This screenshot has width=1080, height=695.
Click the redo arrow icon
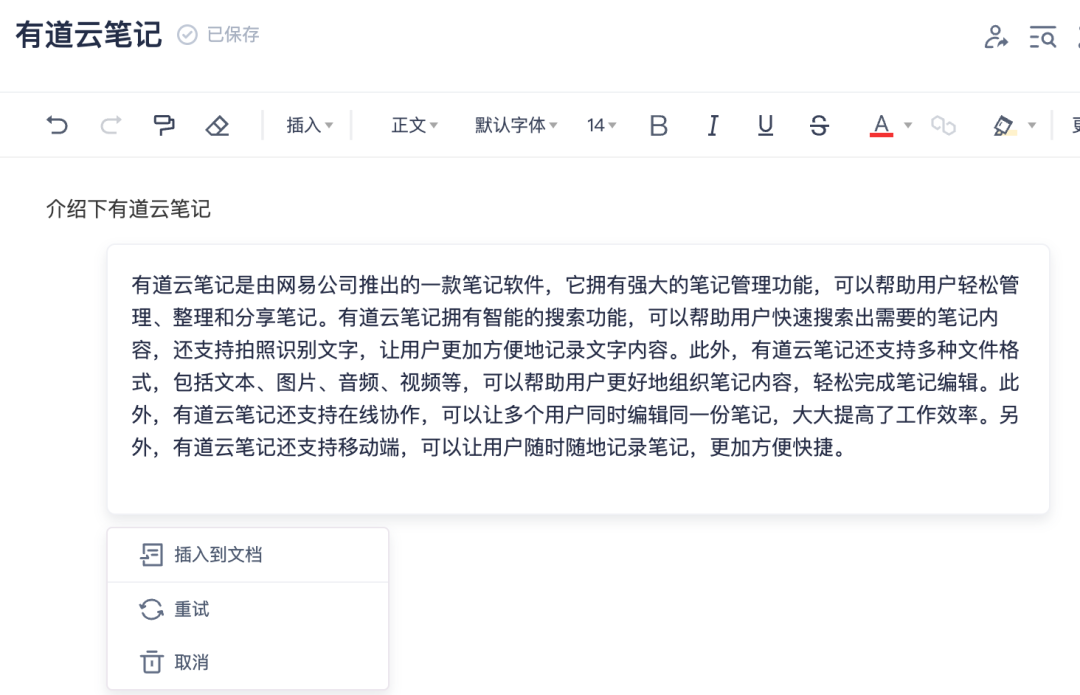(111, 125)
